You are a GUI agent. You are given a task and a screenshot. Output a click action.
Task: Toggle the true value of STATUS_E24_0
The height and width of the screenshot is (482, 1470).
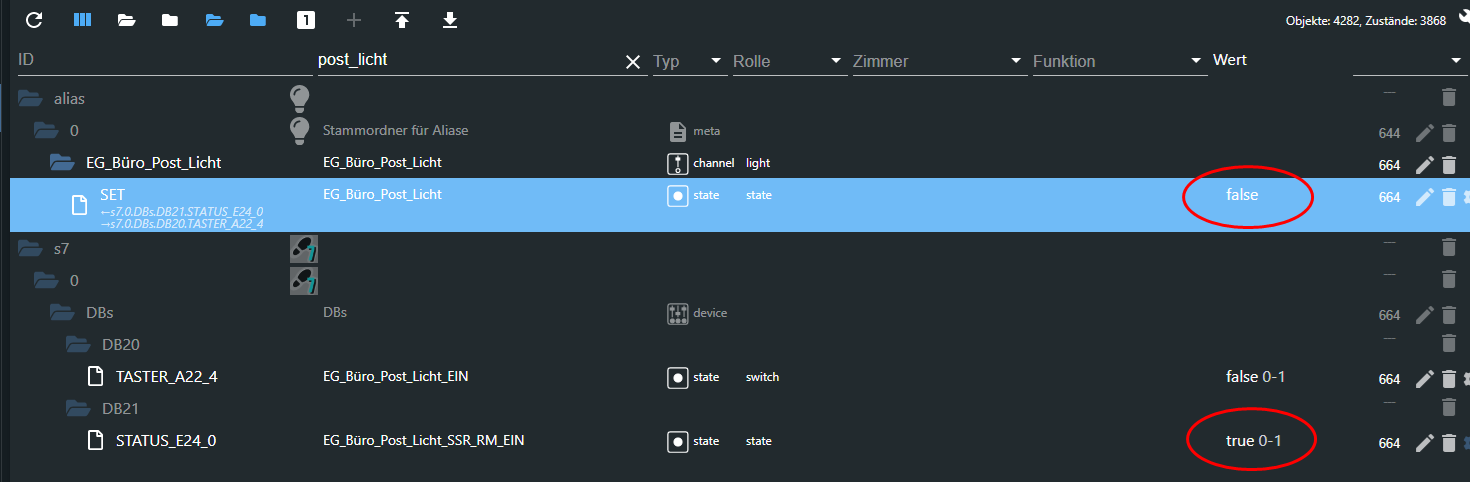point(1240,441)
